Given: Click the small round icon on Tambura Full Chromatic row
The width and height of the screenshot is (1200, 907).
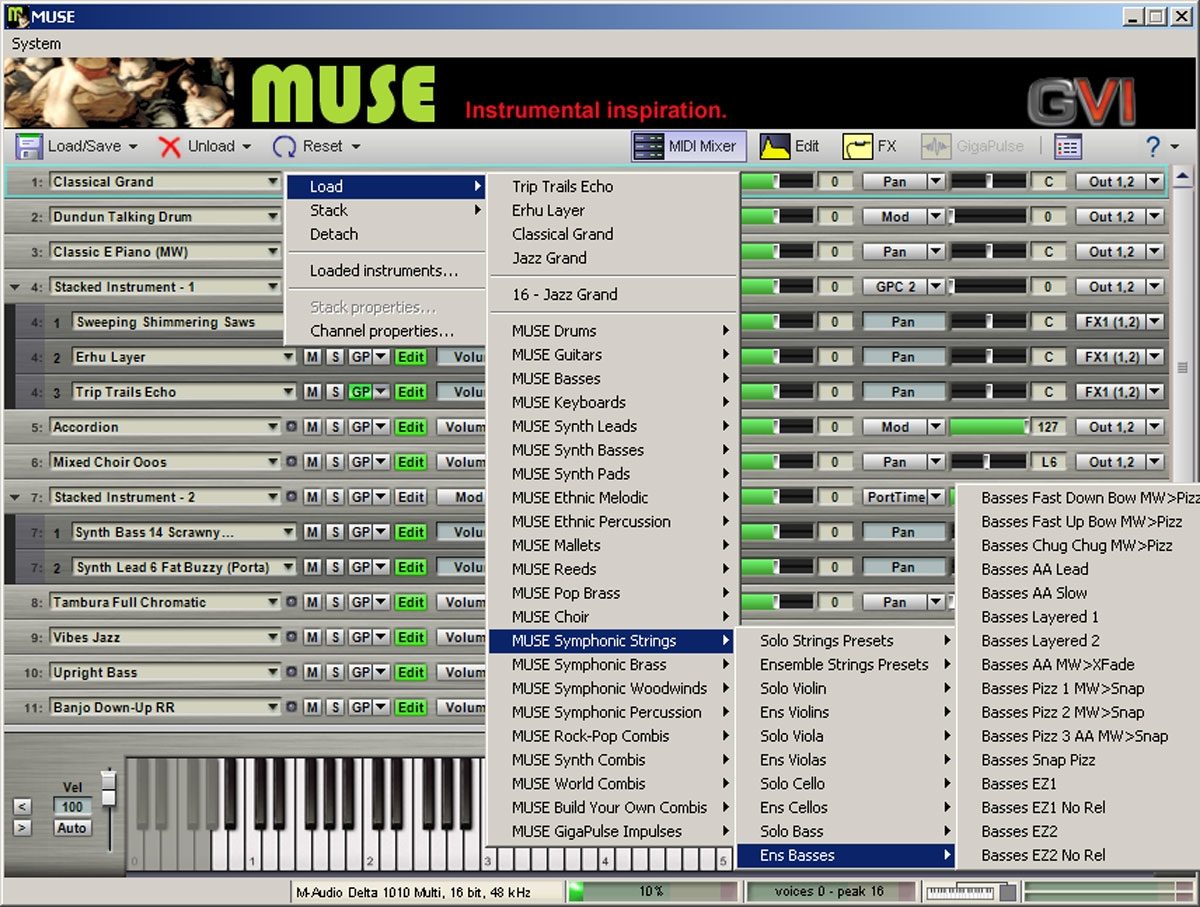Looking at the screenshot, I should tap(291, 602).
